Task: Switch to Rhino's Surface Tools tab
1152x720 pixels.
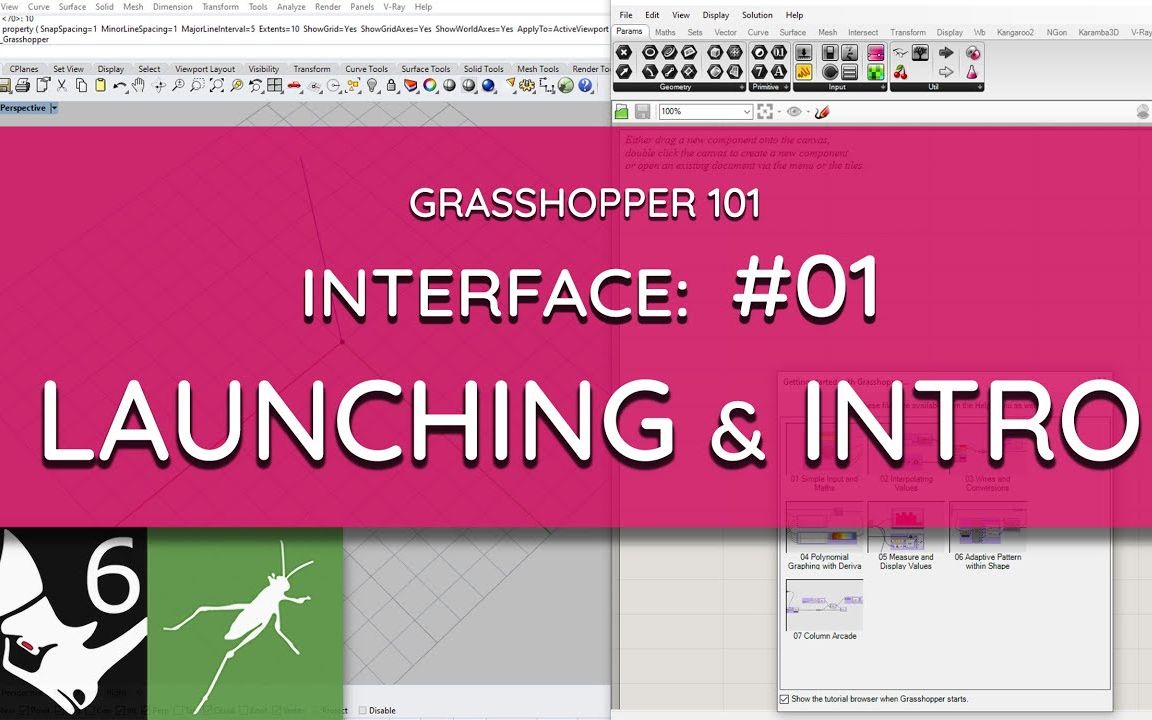Action: tap(427, 69)
